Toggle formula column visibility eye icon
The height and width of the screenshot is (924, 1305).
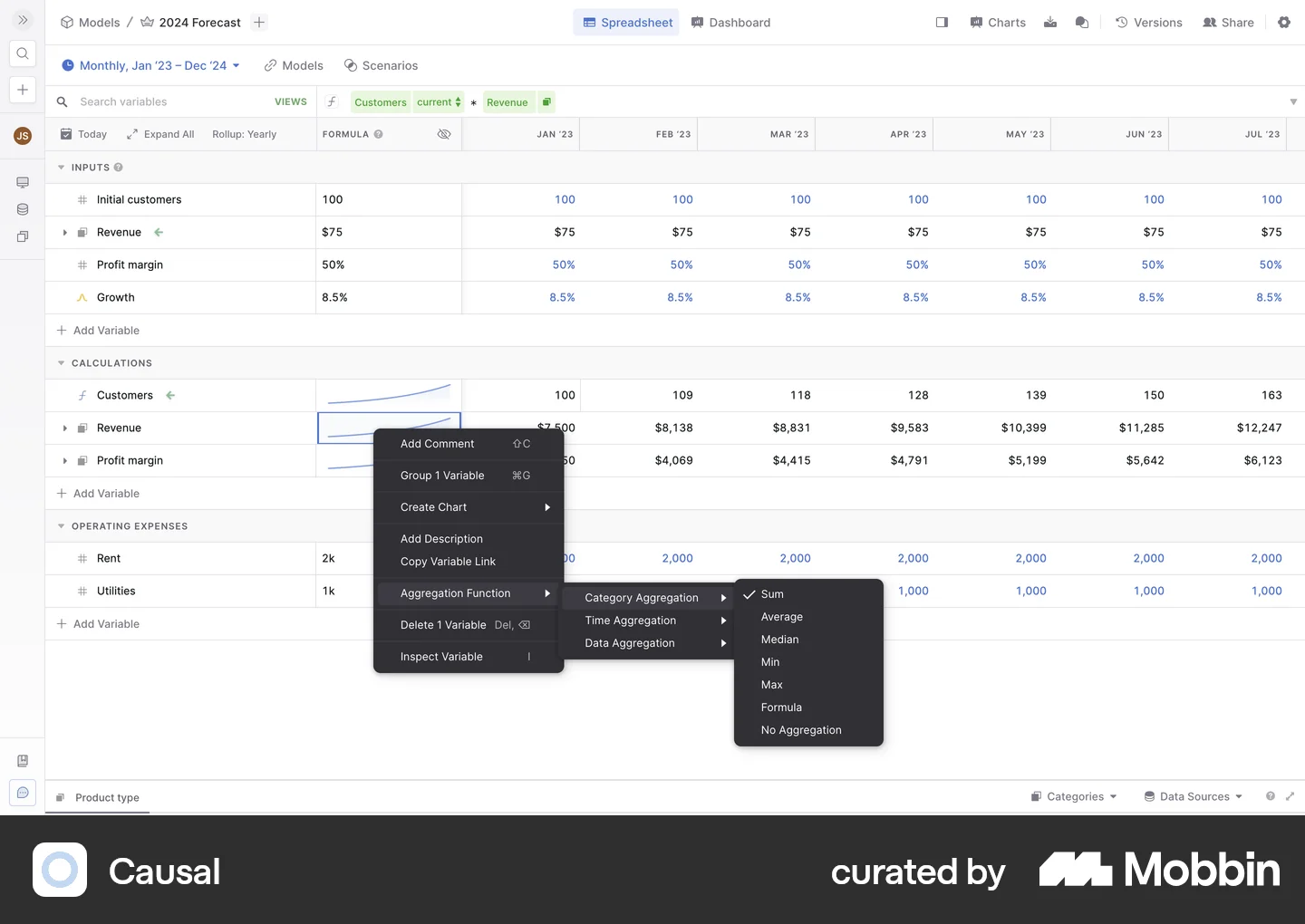444,134
